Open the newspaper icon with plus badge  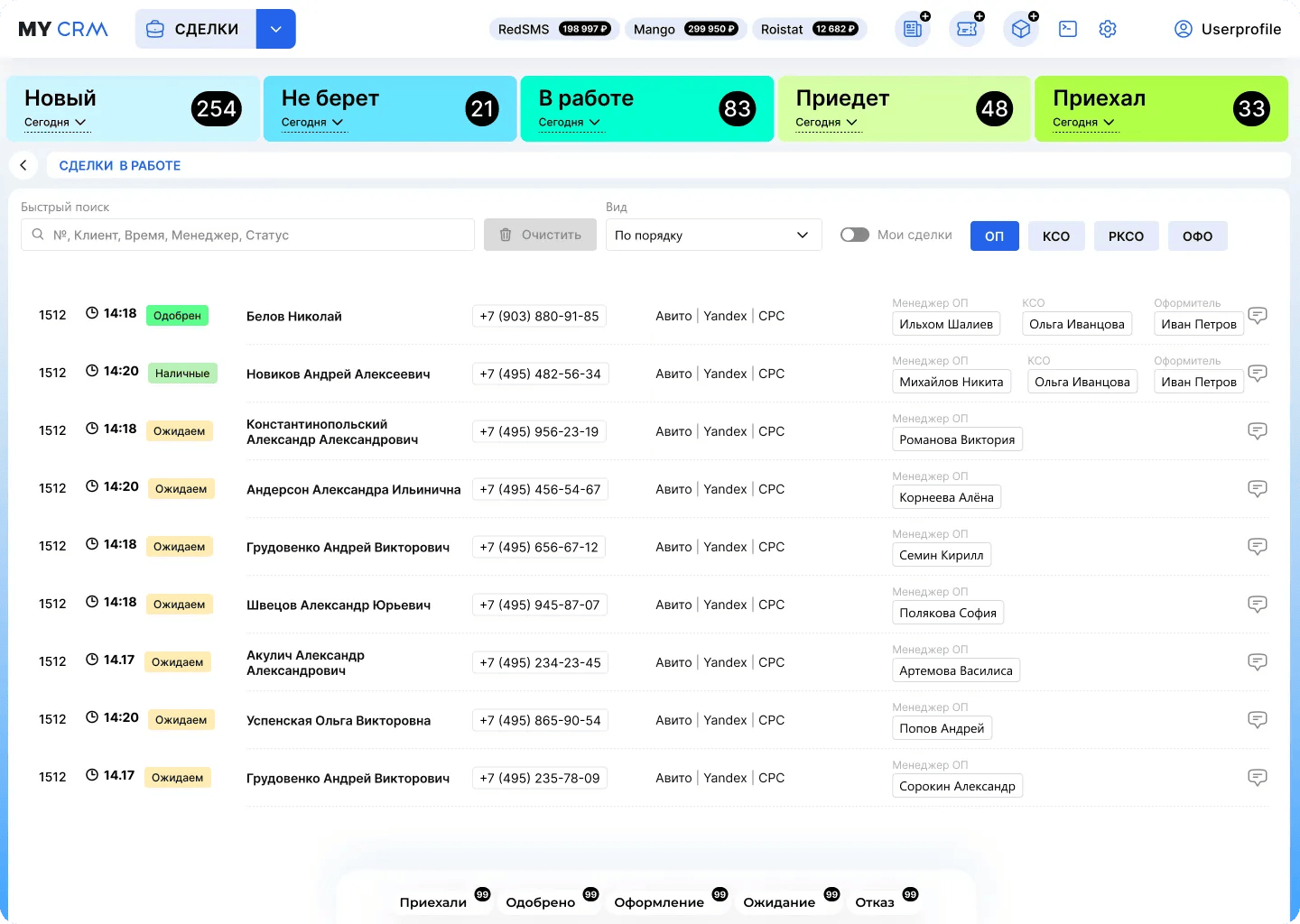(913, 29)
